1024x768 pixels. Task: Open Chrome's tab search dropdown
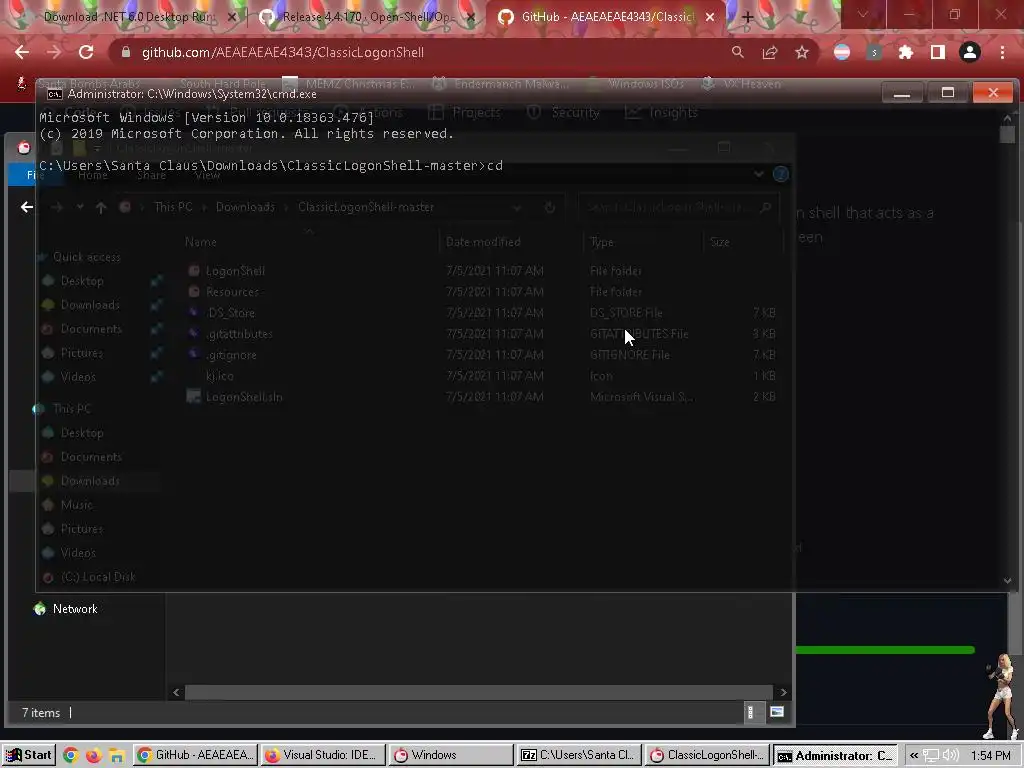(x=863, y=14)
